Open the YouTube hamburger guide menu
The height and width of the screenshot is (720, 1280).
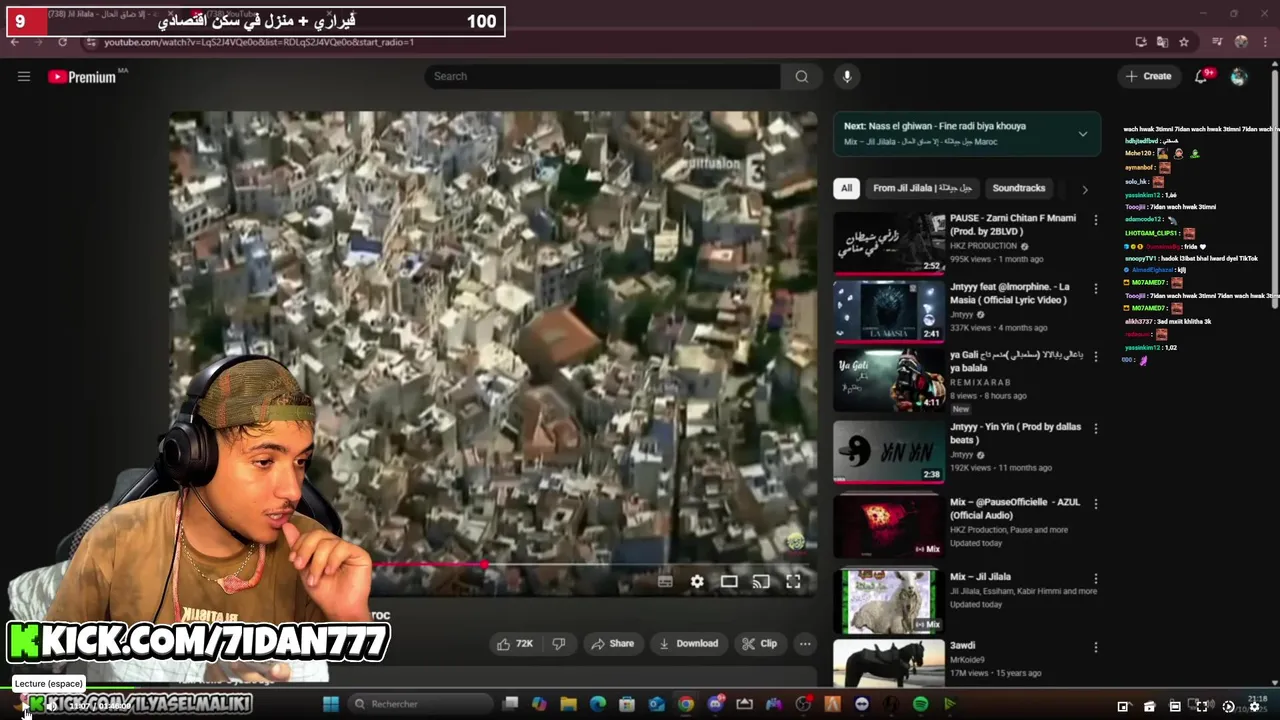(24, 76)
